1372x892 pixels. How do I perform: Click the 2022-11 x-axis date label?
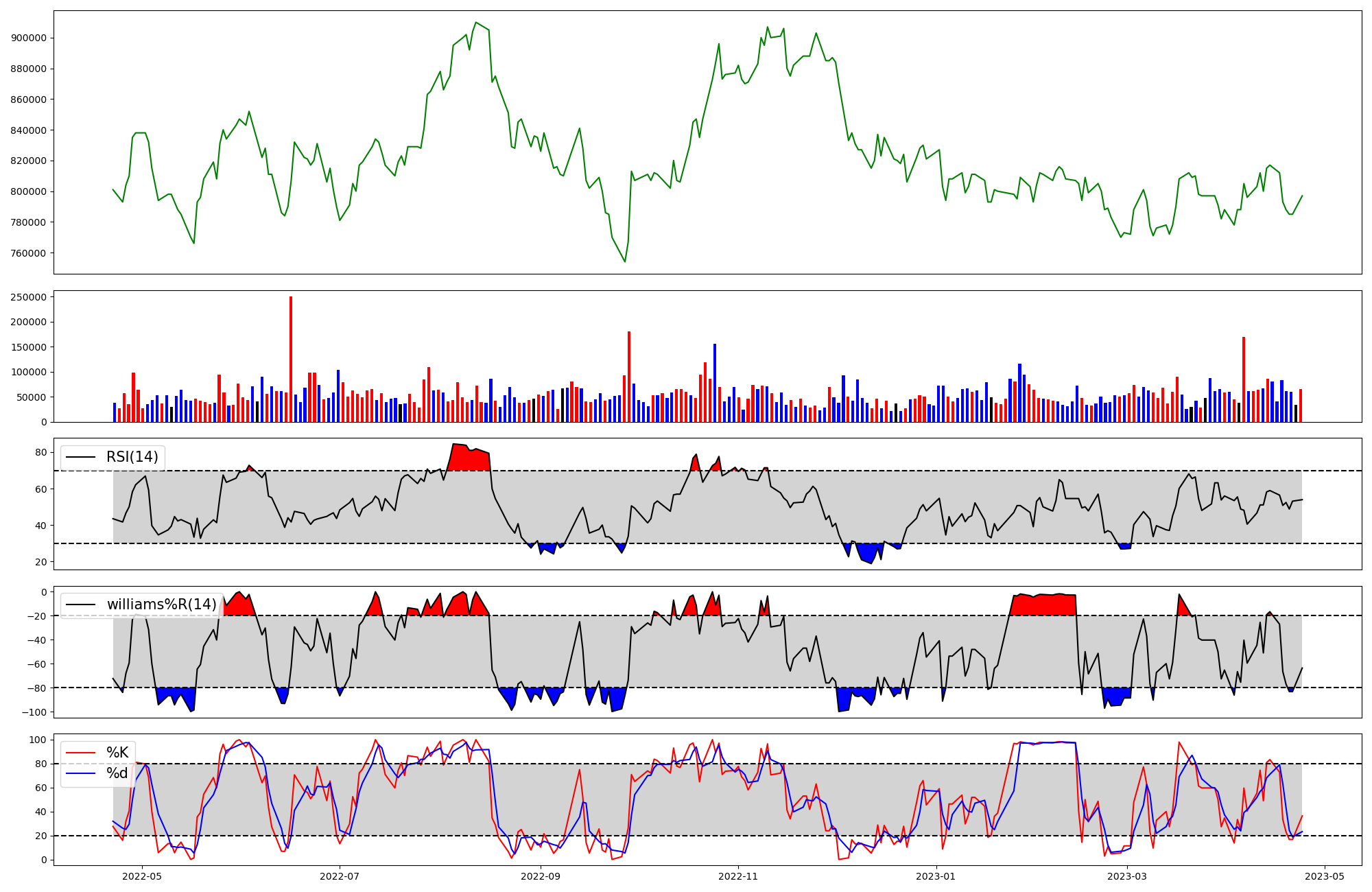pos(738,876)
